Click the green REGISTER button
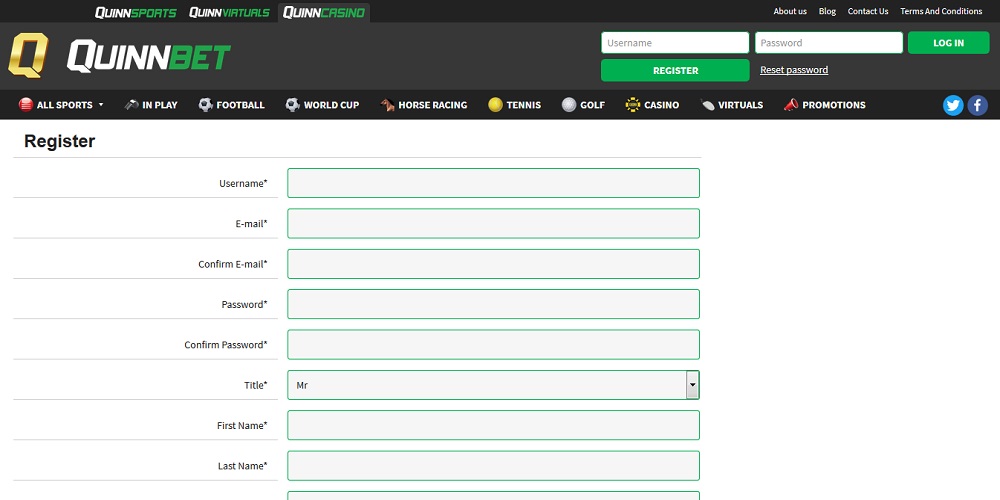The width and height of the screenshot is (1000, 500). (675, 70)
